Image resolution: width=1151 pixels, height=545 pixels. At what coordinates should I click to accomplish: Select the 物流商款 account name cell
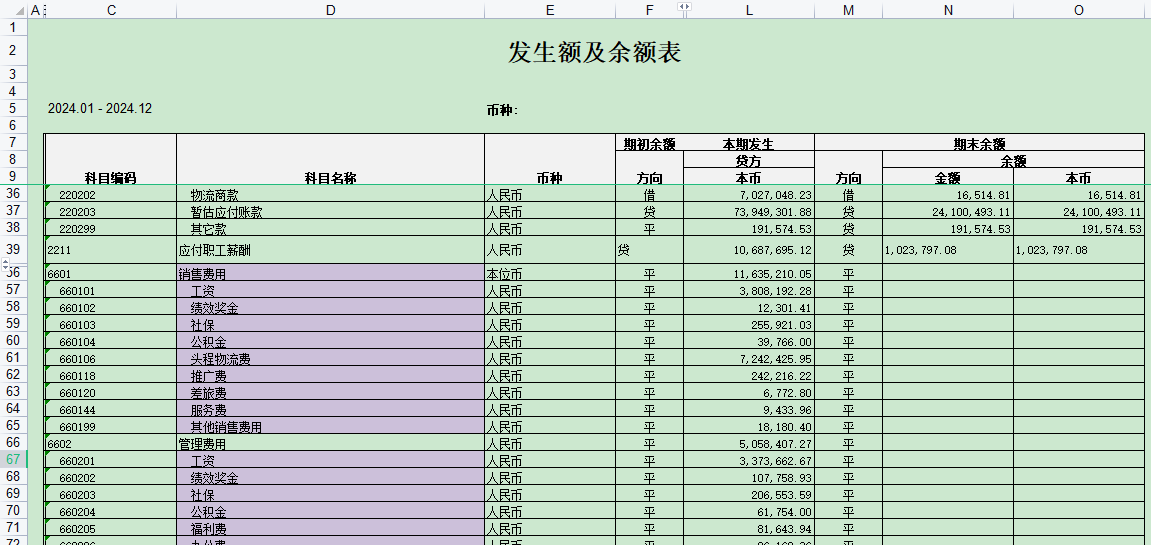point(330,195)
